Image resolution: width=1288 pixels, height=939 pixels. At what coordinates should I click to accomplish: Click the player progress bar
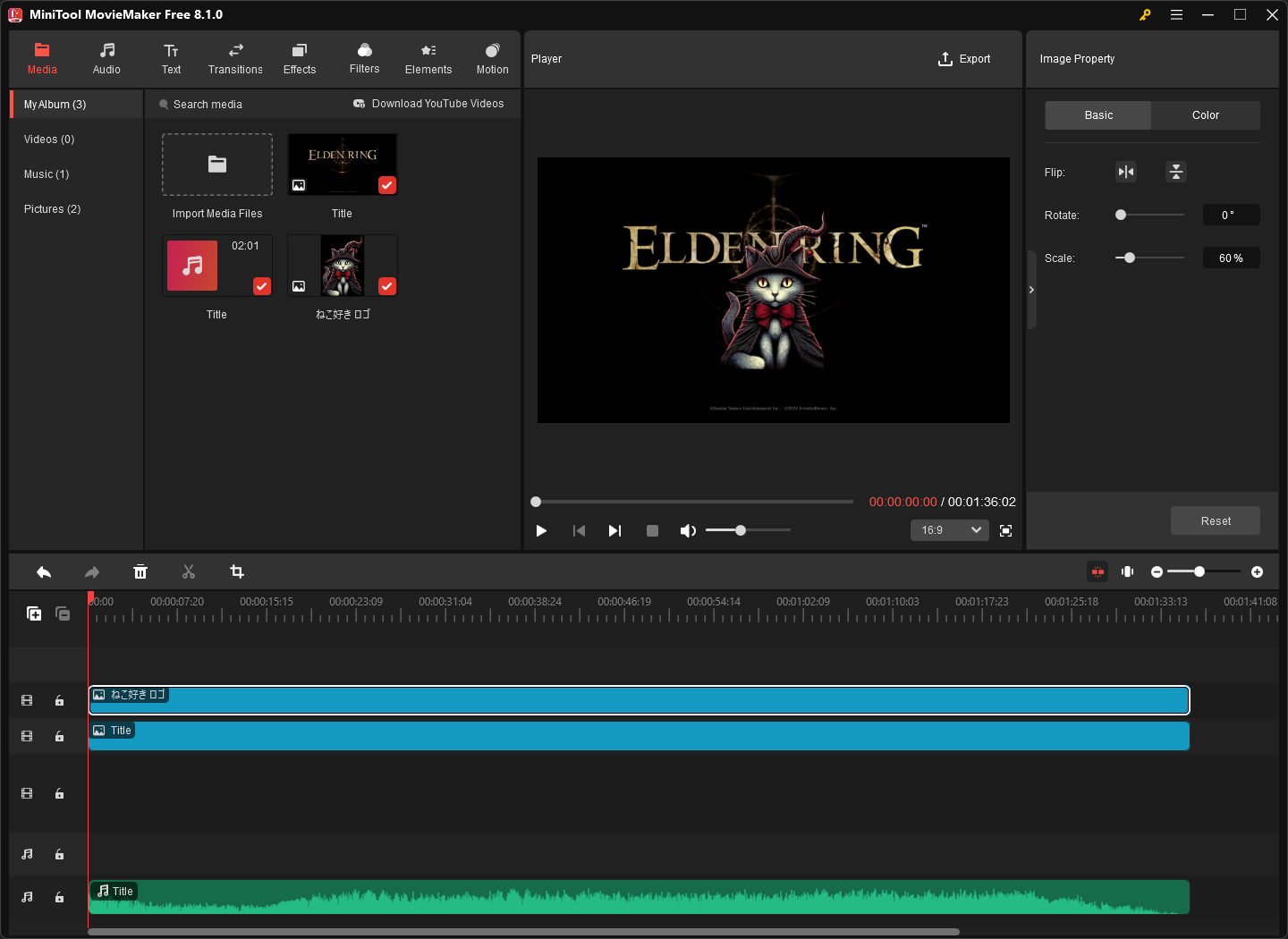[693, 502]
